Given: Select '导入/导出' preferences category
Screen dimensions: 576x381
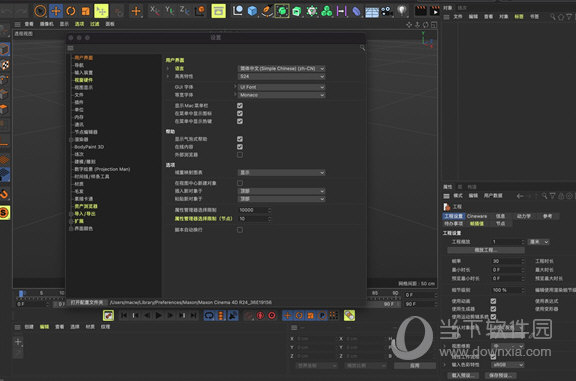Looking at the screenshot, I should [x=85, y=213].
